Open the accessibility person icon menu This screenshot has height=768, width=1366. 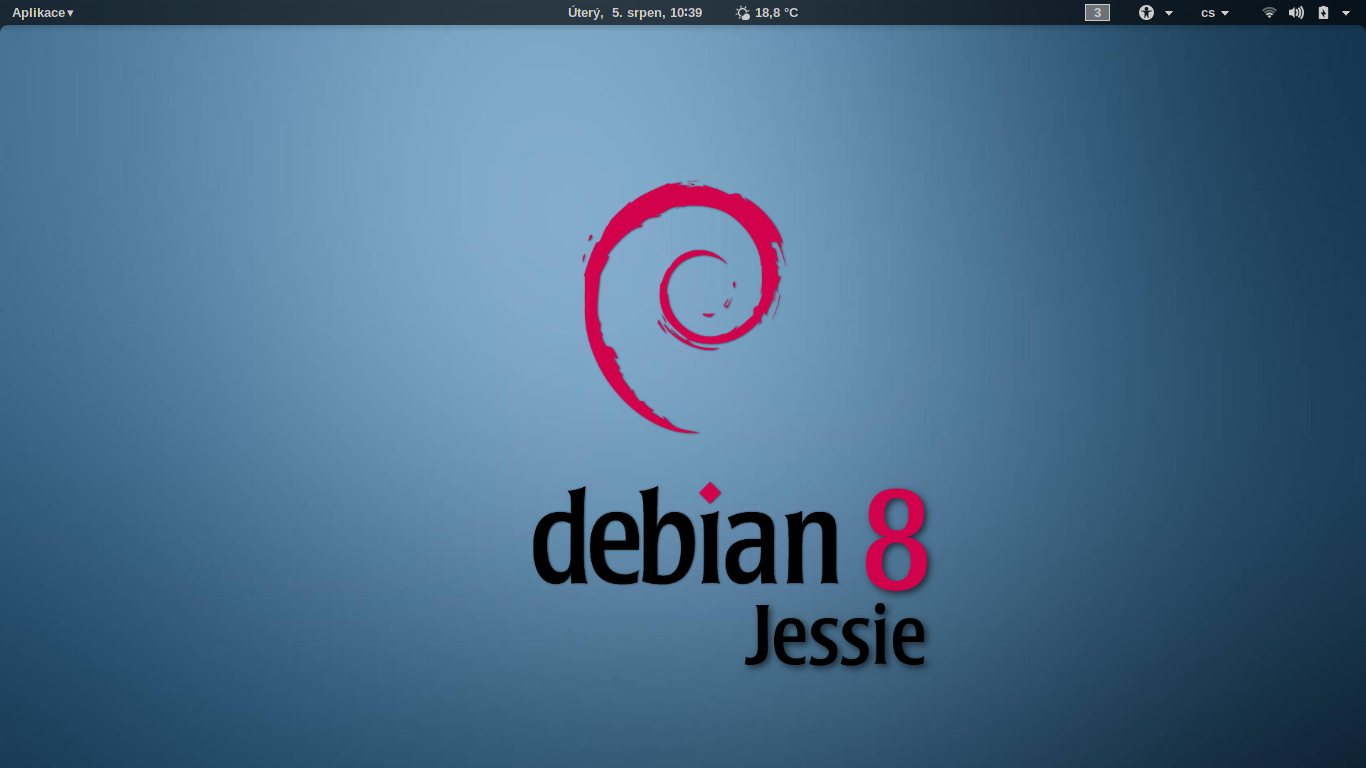pyautogui.click(x=1146, y=13)
